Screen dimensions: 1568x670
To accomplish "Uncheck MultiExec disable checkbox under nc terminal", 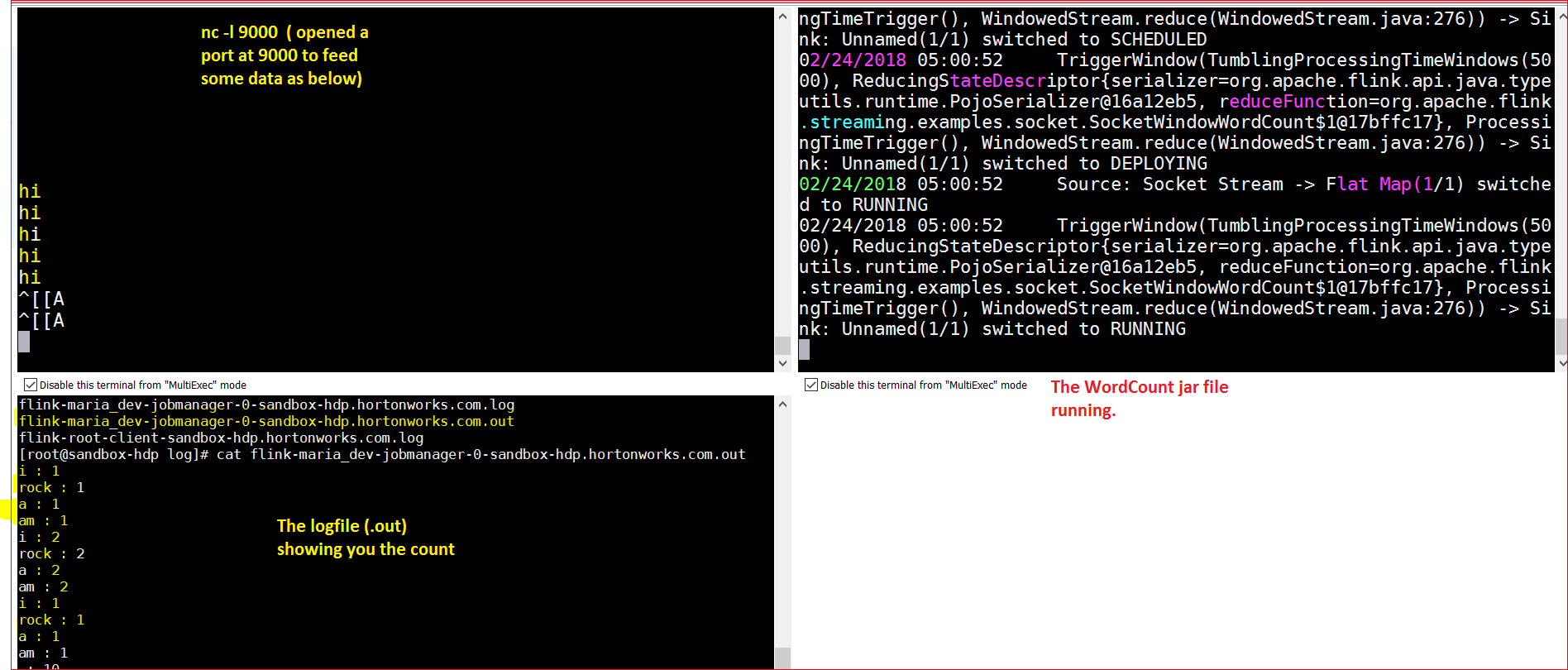I will click(31, 385).
